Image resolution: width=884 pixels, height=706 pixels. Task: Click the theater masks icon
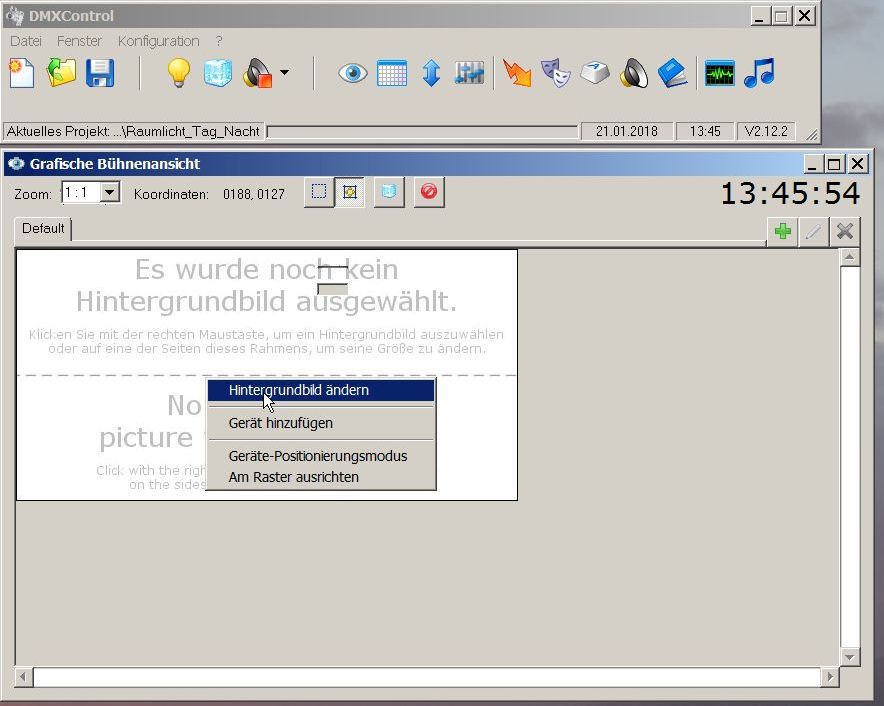[556, 73]
